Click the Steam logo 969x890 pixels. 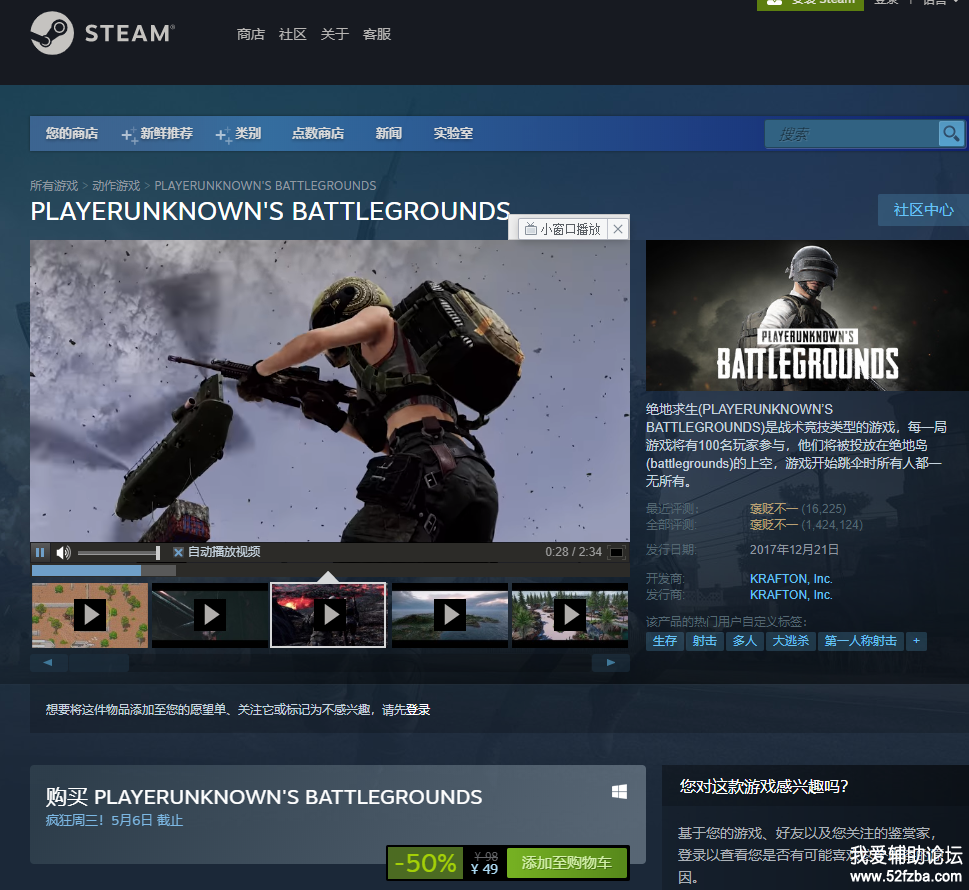click(103, 33)
